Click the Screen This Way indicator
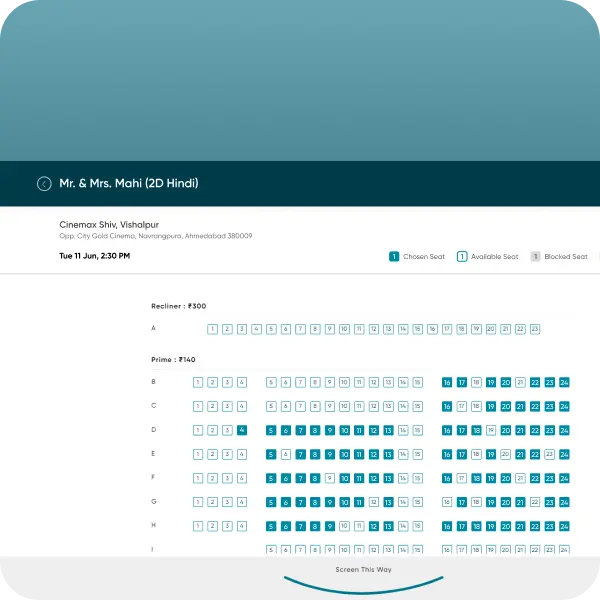 coord(363,570)
